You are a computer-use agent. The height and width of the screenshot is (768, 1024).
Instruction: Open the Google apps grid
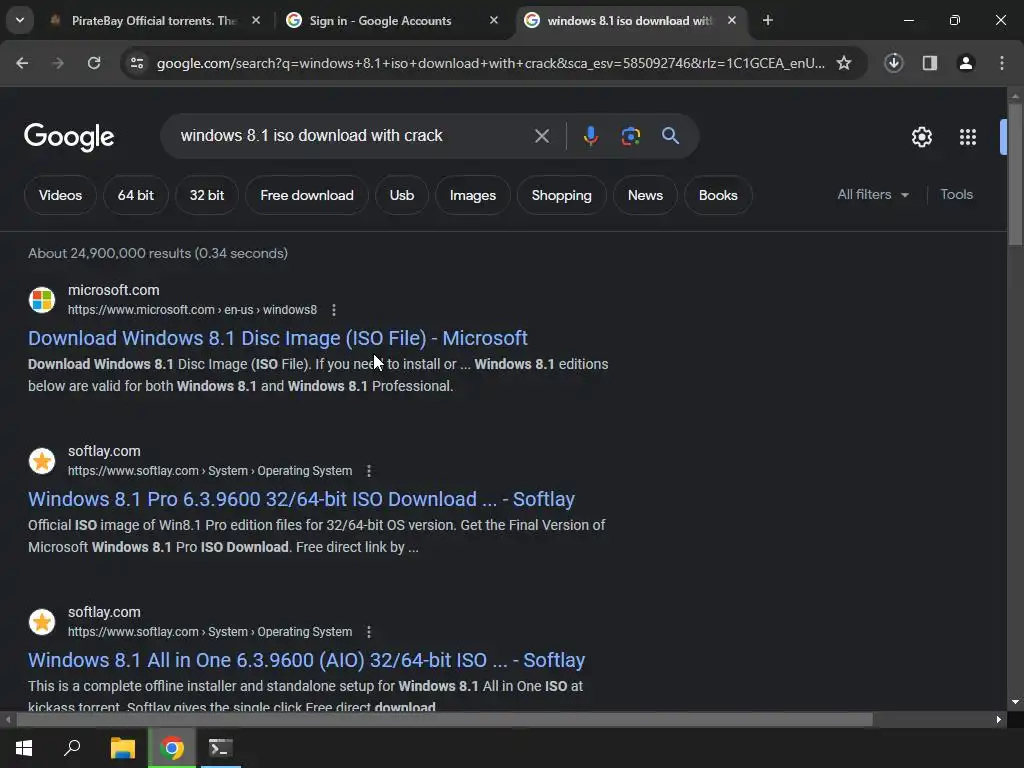point(968,136)
